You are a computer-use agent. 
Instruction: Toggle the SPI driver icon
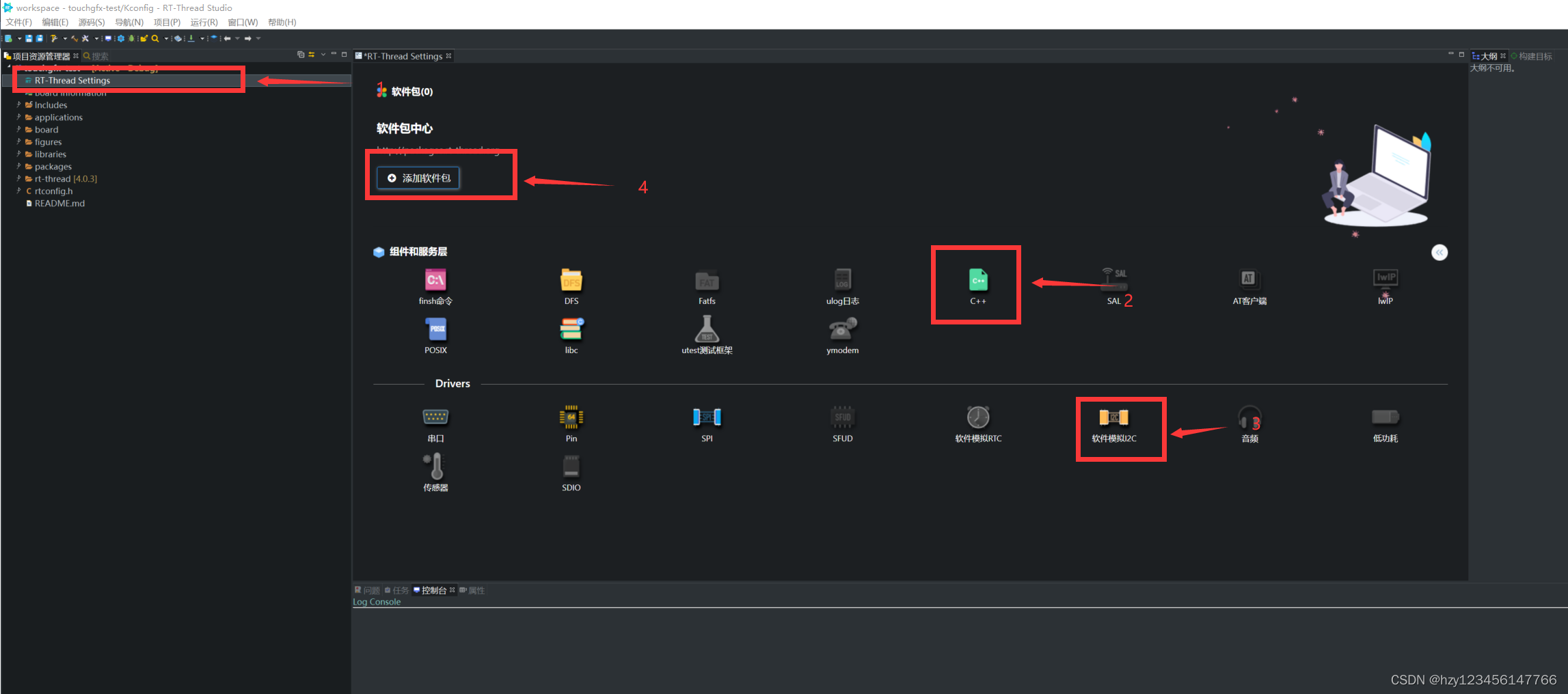[x=707, y=417]
